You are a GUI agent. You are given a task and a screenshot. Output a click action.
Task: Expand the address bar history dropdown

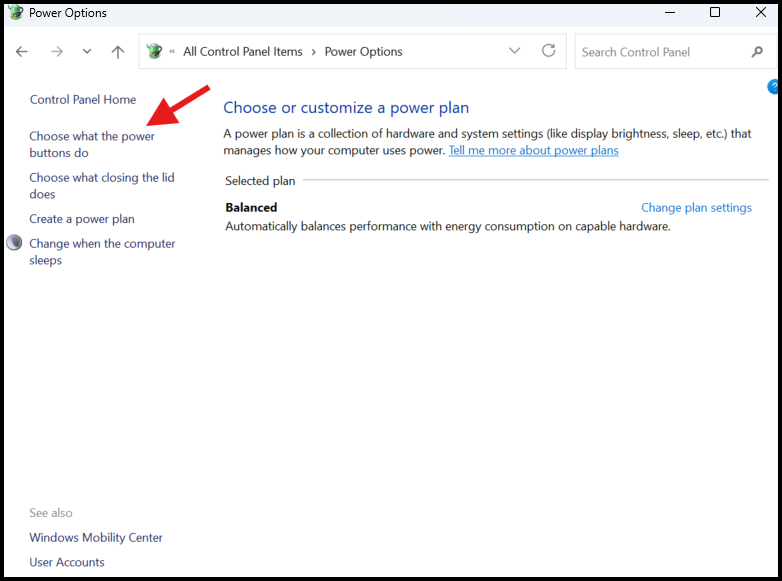(x=514, y=51)
